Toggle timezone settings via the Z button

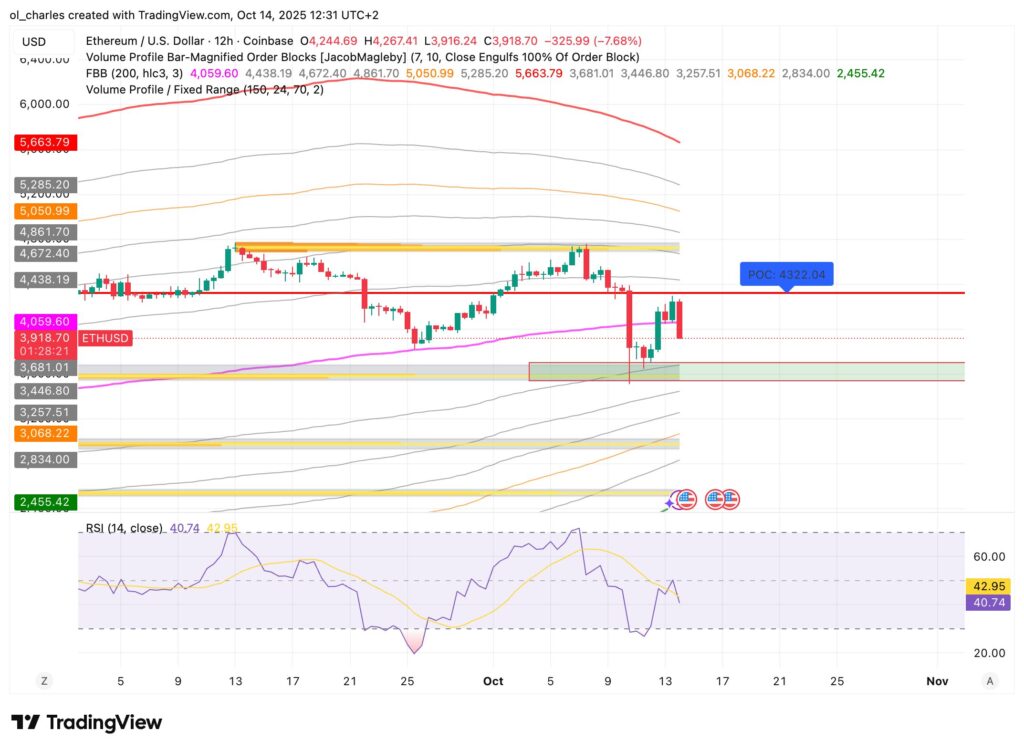(x=44, y=680)
